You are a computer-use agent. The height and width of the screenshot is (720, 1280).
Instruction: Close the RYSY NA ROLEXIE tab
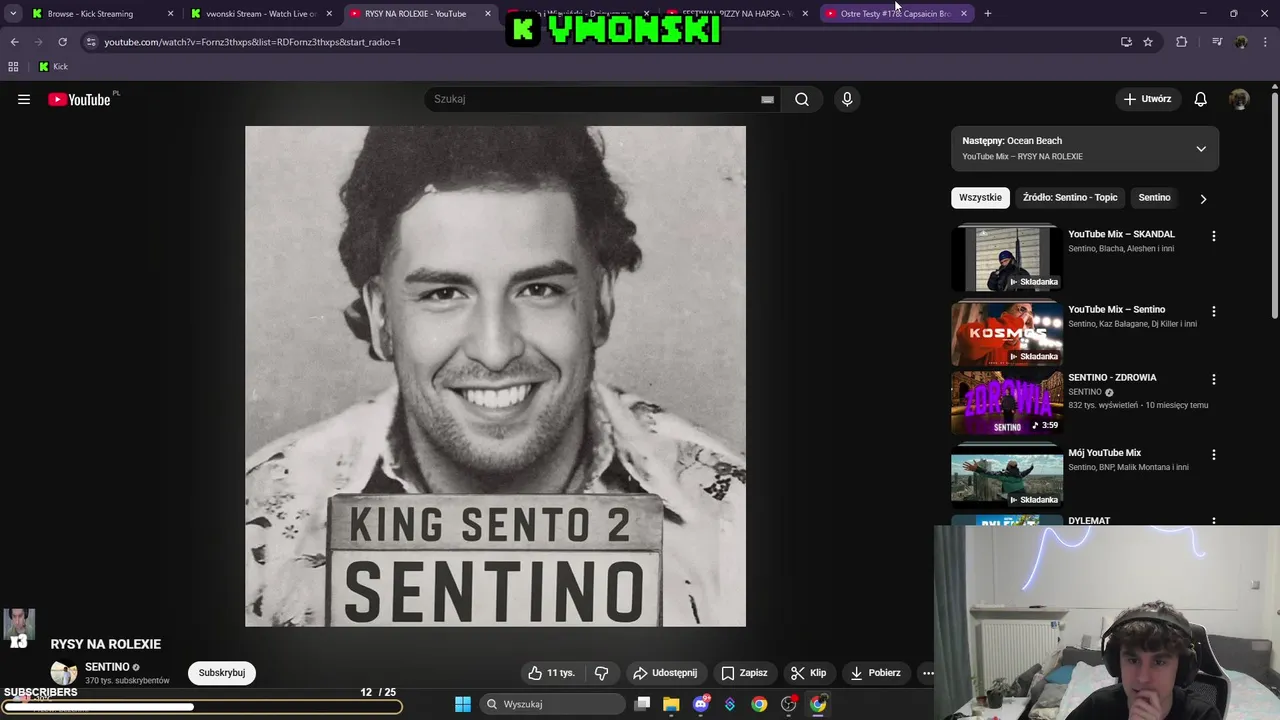click(x=488, y=14)
